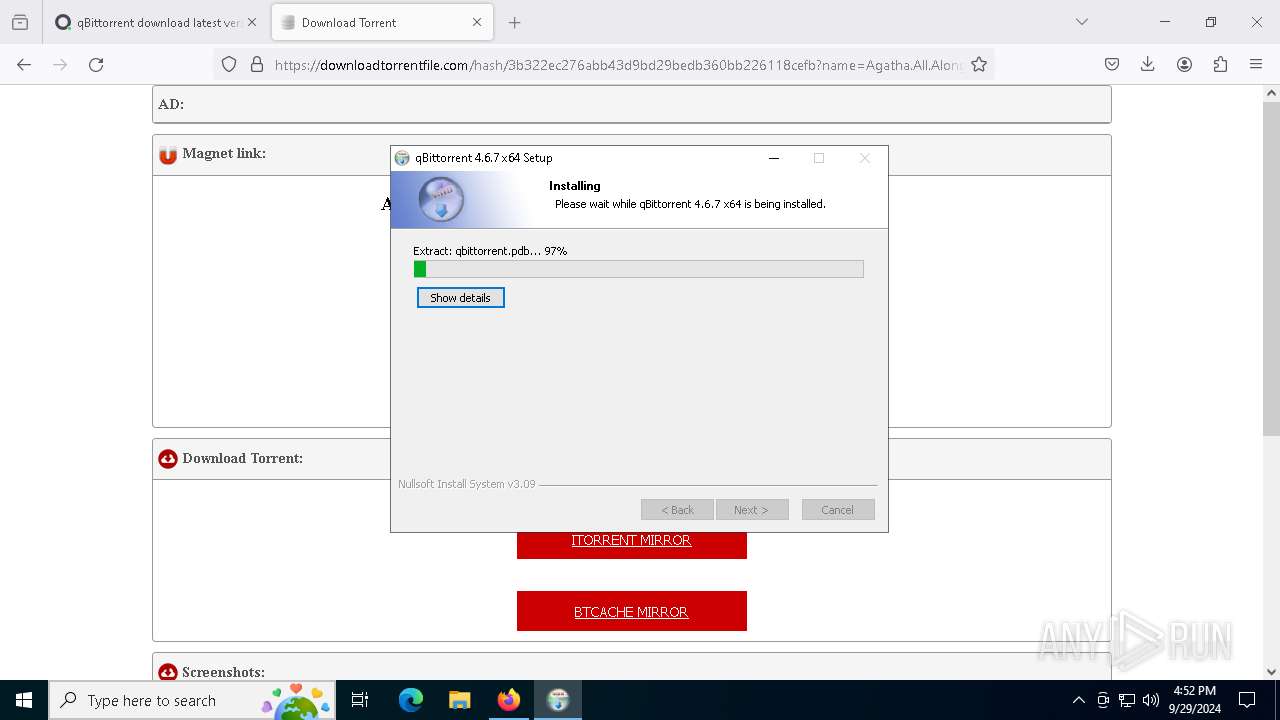Viewport: 1280px width, 720px height.
Task: Open the Firefox account icon
Action: click(x=1184, y=64)
